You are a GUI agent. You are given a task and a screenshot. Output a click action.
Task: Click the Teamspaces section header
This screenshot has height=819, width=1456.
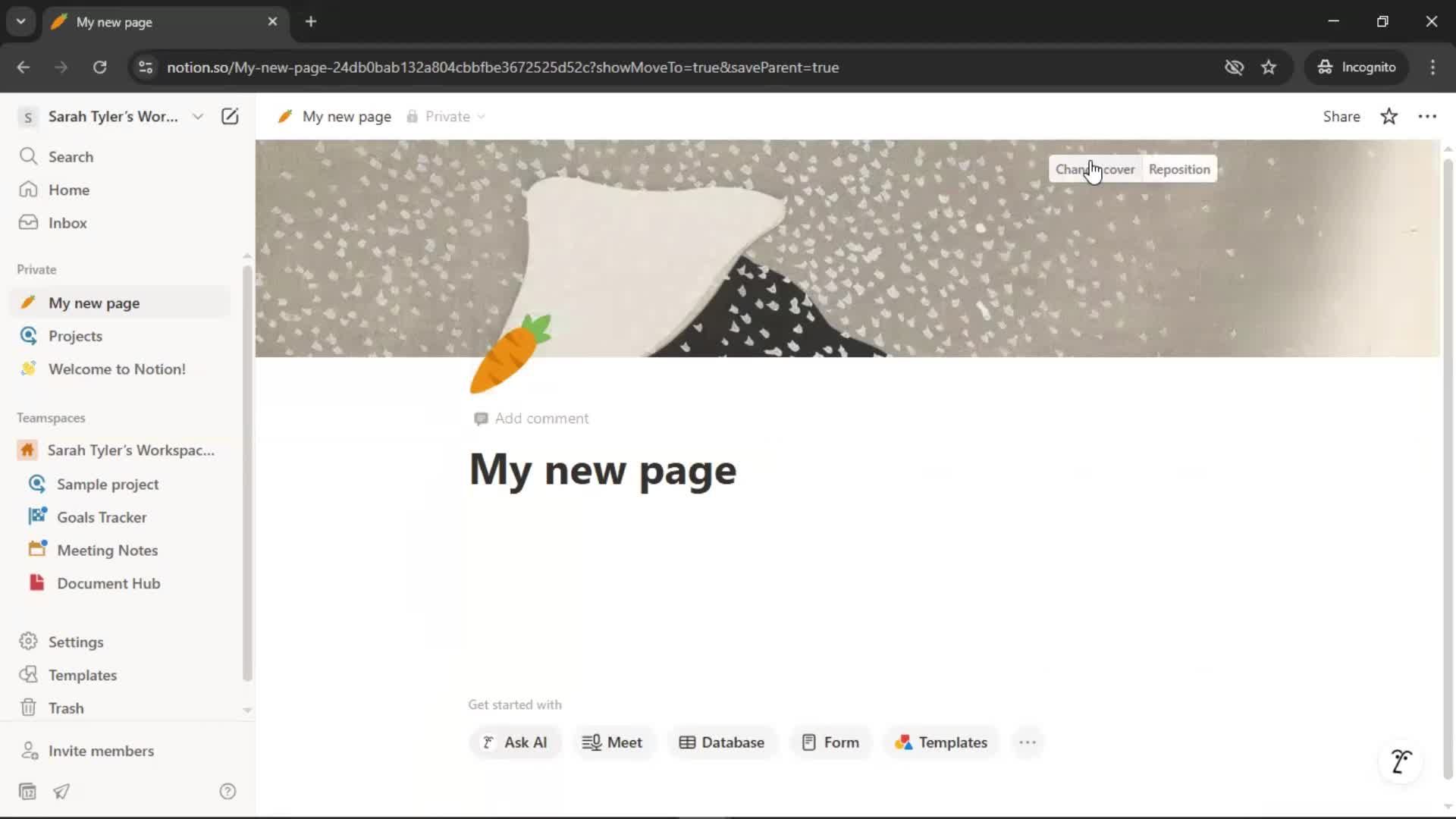(51, 418)
